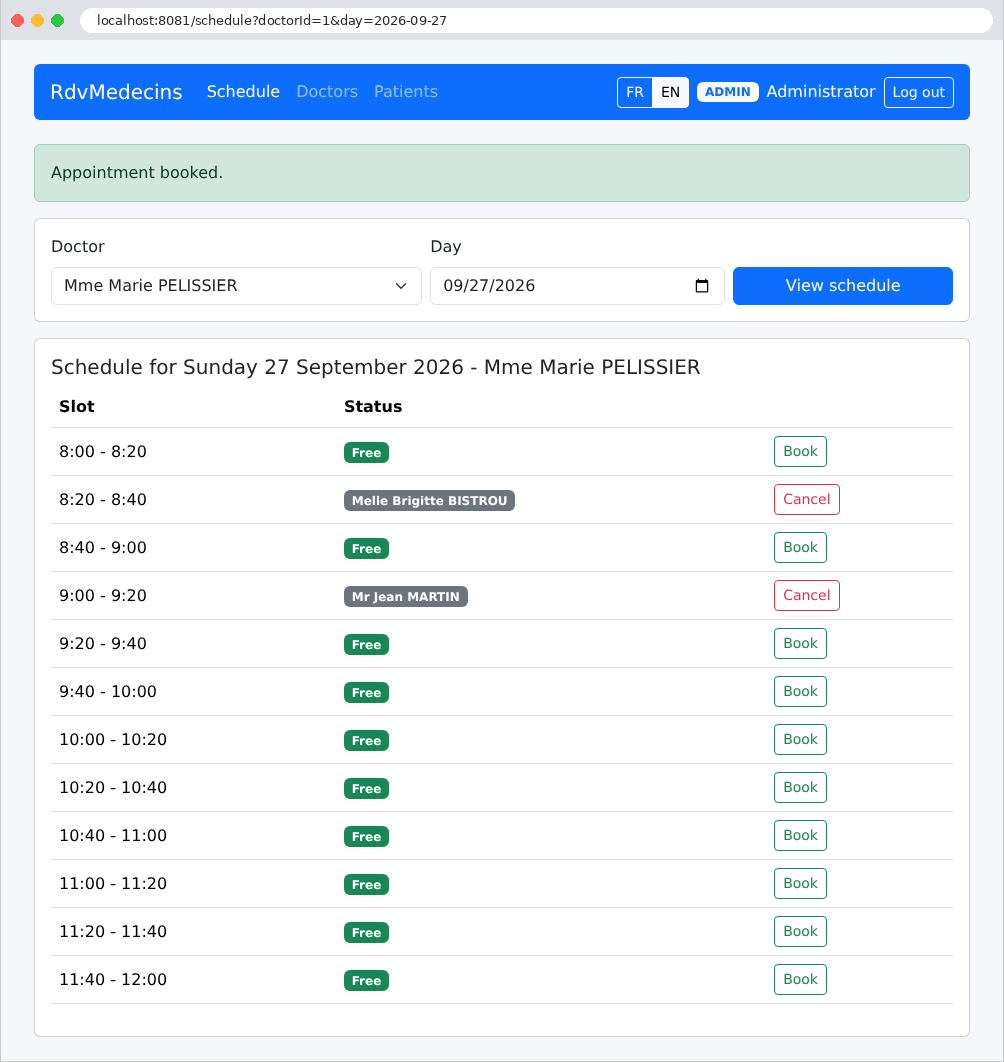1004x1062 pixels.
Task: Book the 11:20 - 11:40 slot
Action: click(800, 932)
